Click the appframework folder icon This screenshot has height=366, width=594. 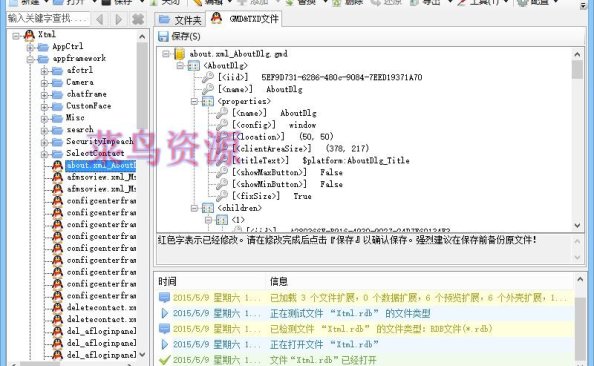click(x=43, y=59)
